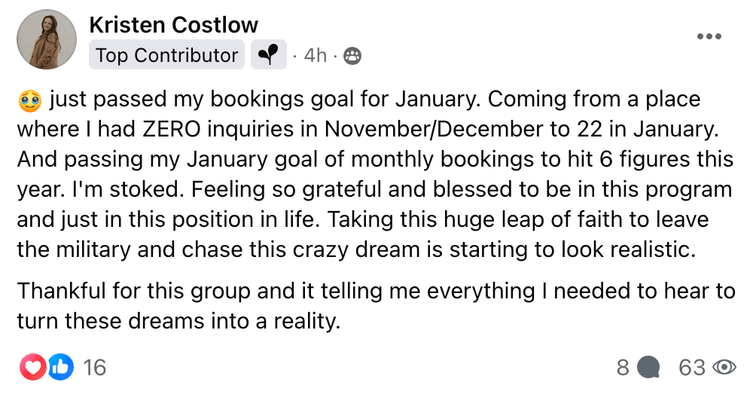
Task: Open Kristen Costlow's profile name link
Action: pyautogui.click(x=174, y=25)
